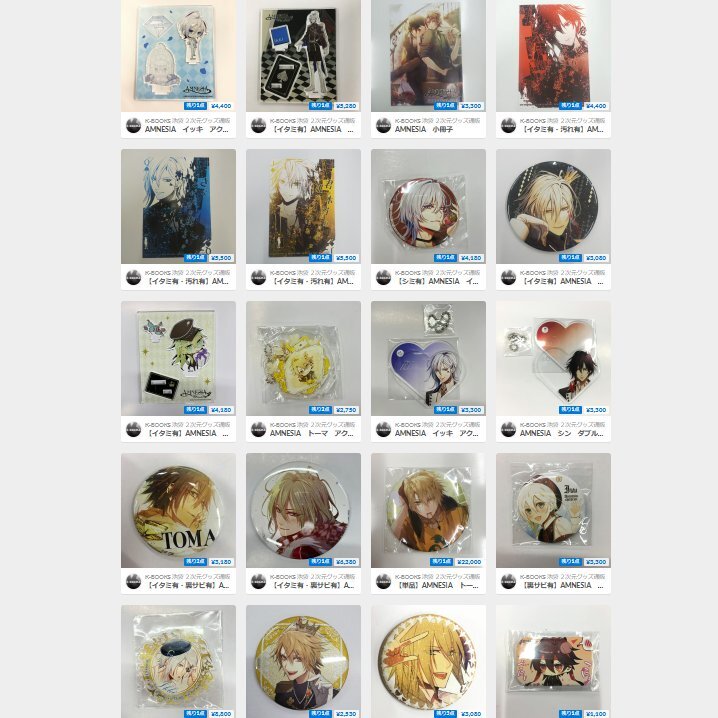Click the ¥2,750 price tag
718x718 pixels.
[x=346, y=410]
